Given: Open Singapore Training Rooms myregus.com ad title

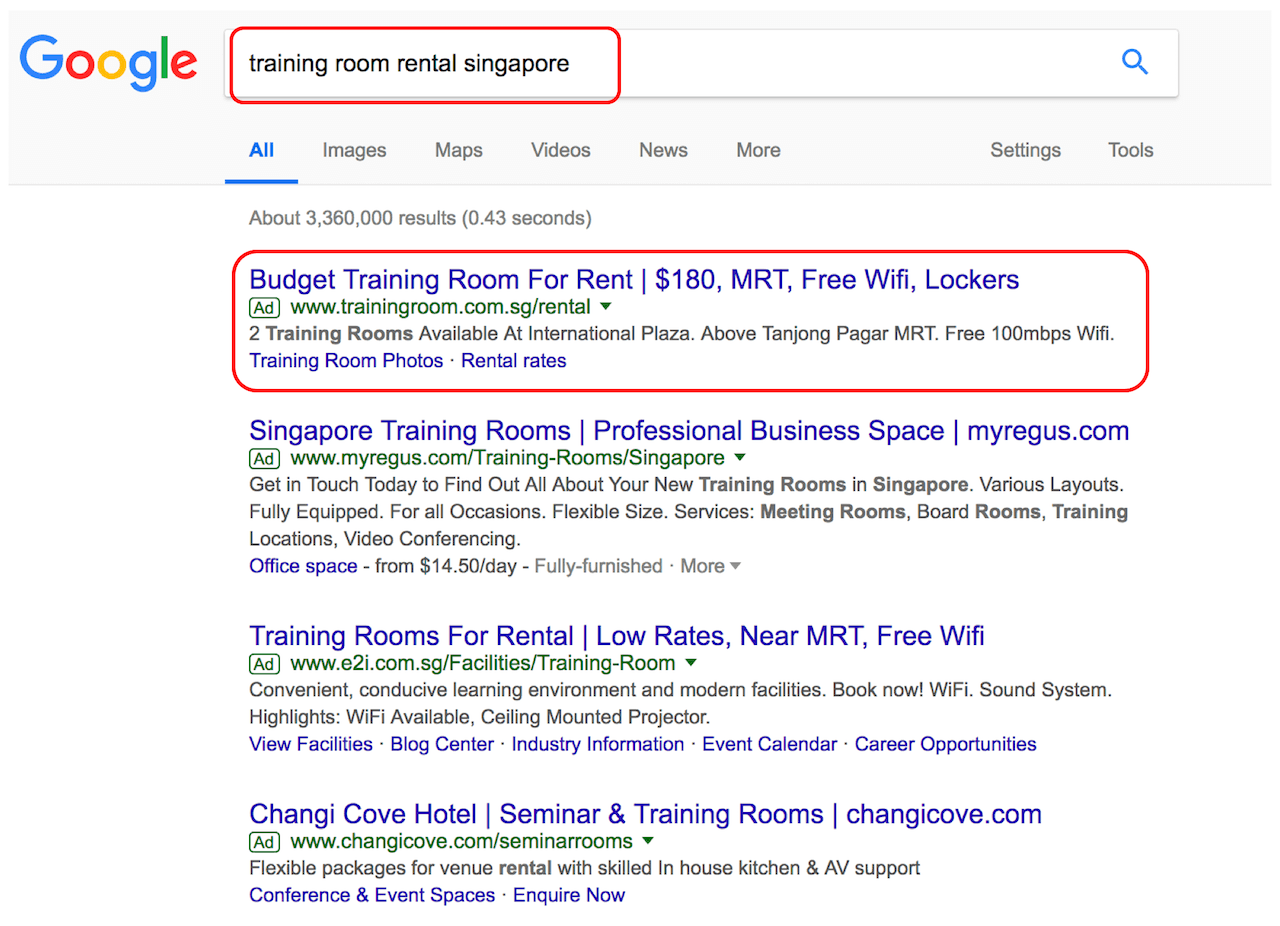Looking at the screenshot, I should (x=689, y=431).
